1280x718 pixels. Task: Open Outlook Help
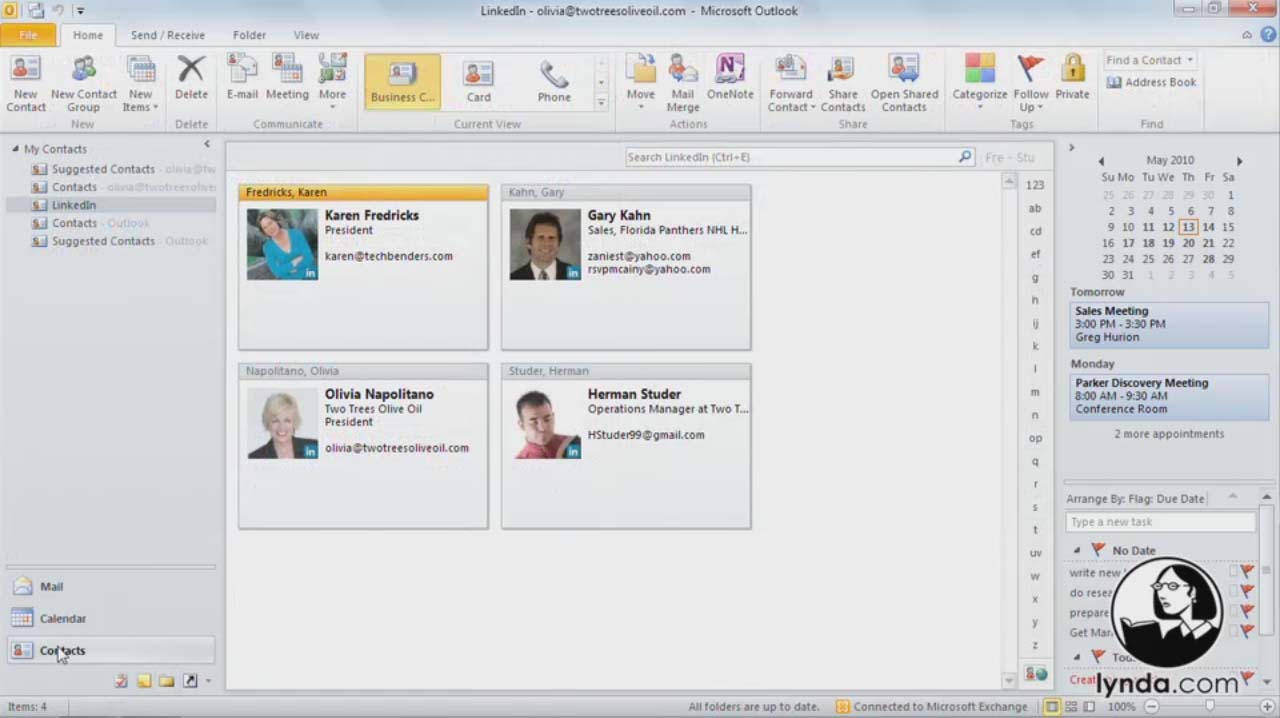point(1267,35)
